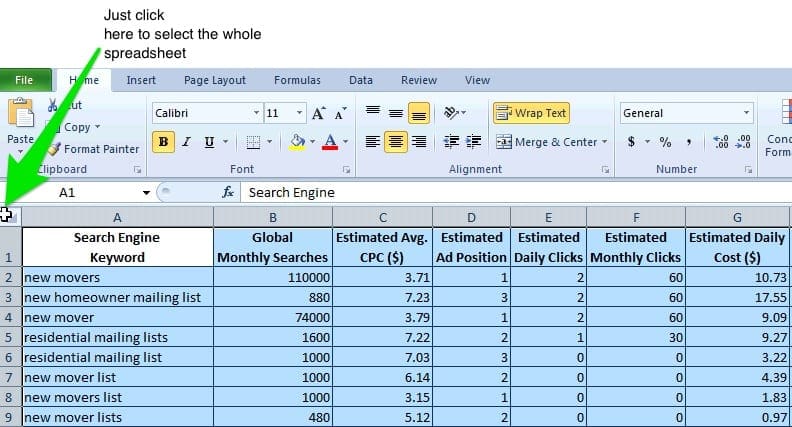Click Decrease Decimal icon
Viewport: 792px width, 427px height.
tap(743, 142)
